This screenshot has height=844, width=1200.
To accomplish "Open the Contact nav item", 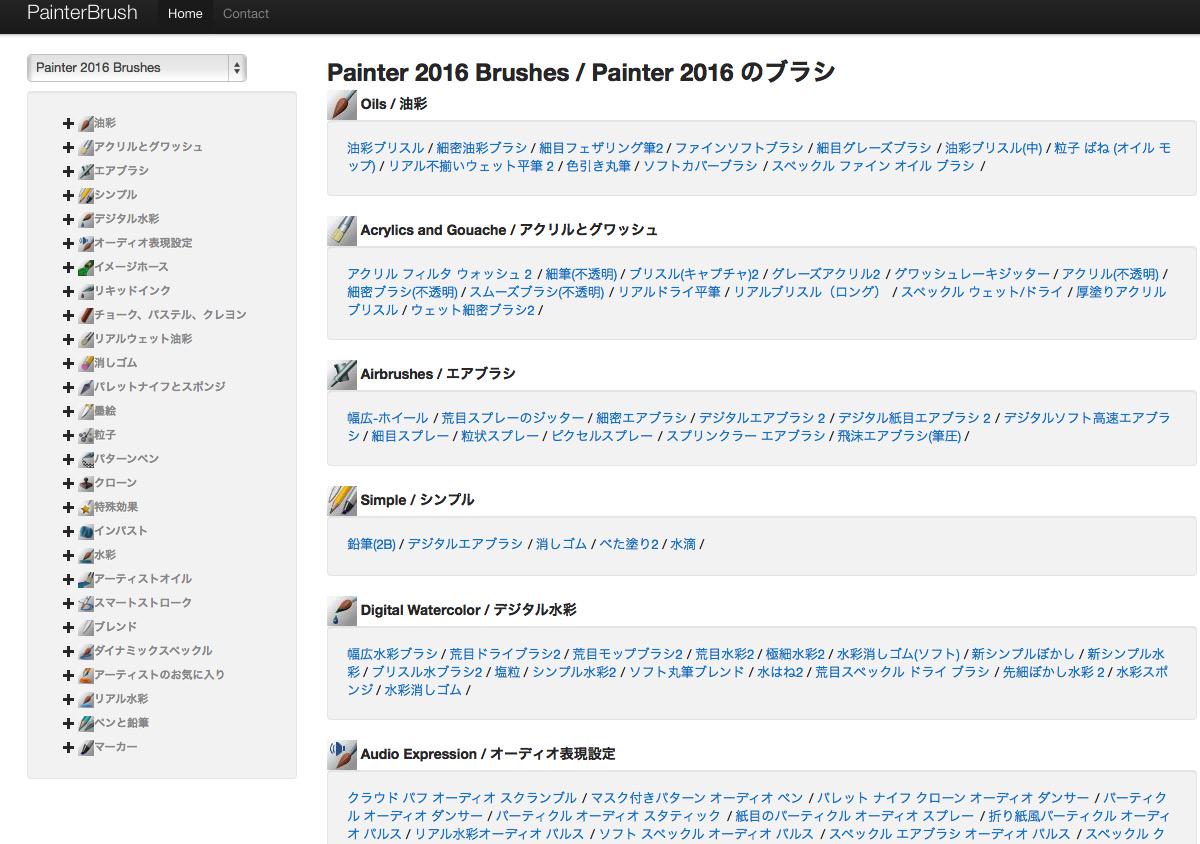I will (246, 14).
